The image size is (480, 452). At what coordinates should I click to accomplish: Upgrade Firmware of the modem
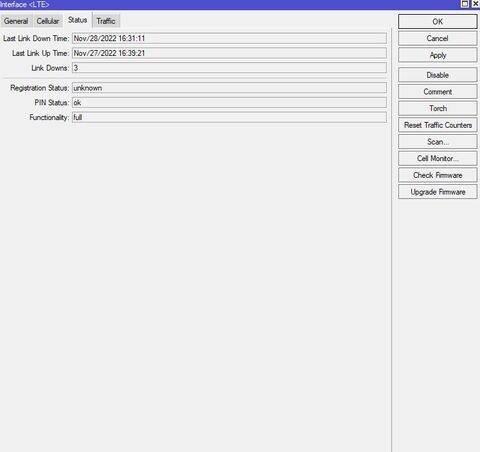coord(437,192)
